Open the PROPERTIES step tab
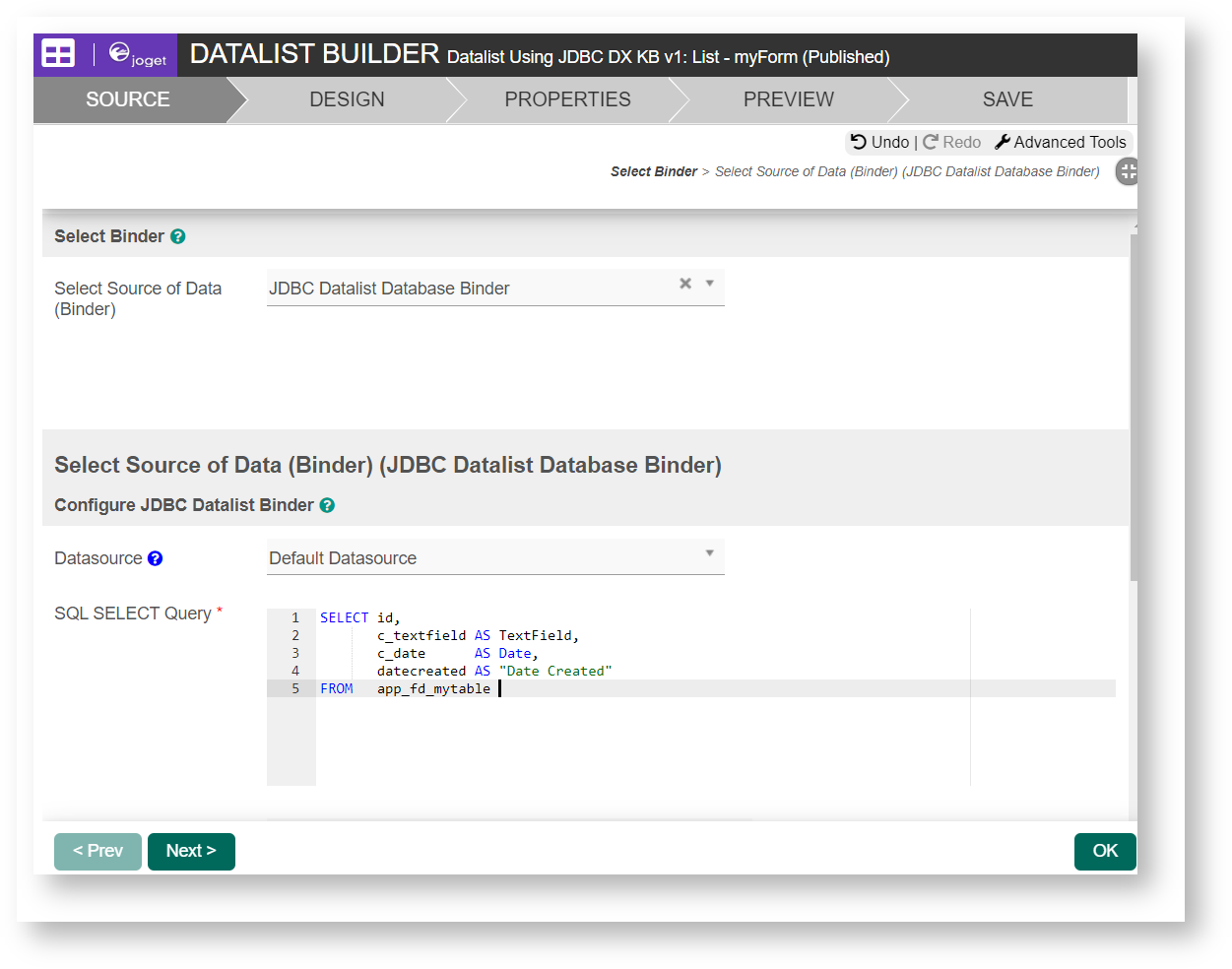 click(x=567, y=99)
